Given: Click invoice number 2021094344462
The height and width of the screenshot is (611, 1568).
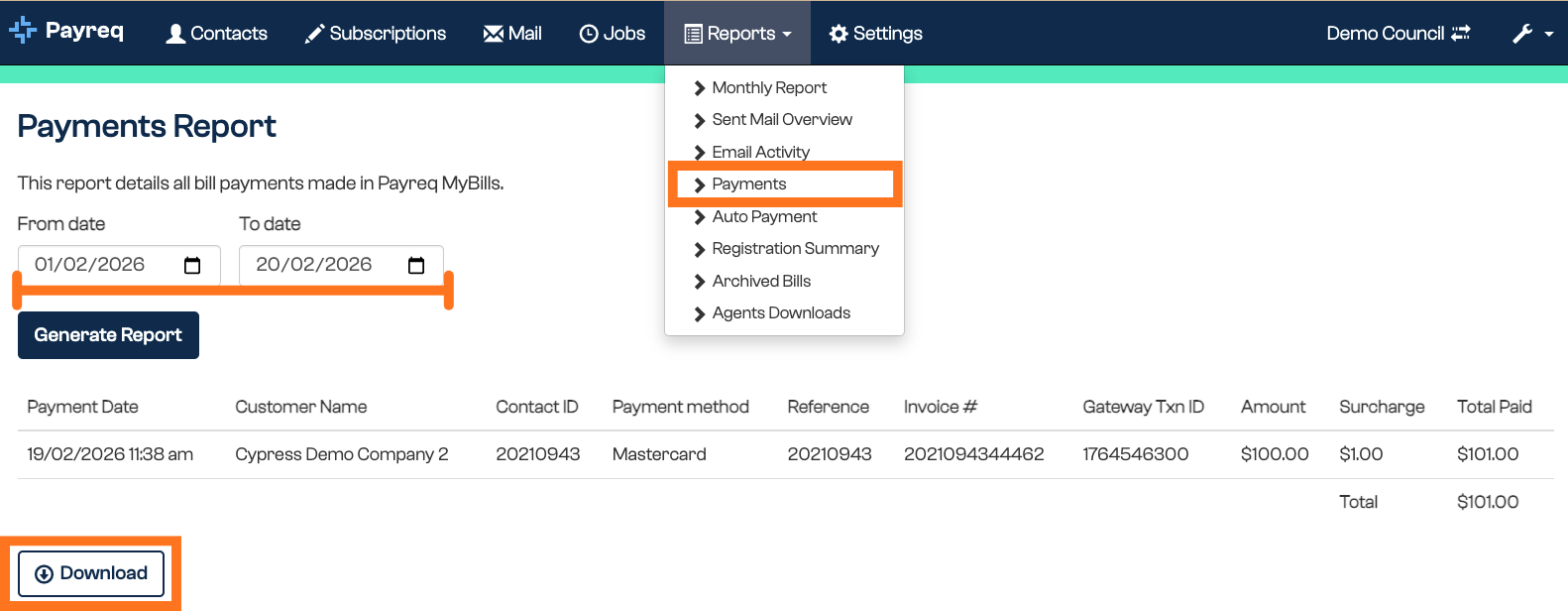Looking at the screenshot, I should [974, 454].
